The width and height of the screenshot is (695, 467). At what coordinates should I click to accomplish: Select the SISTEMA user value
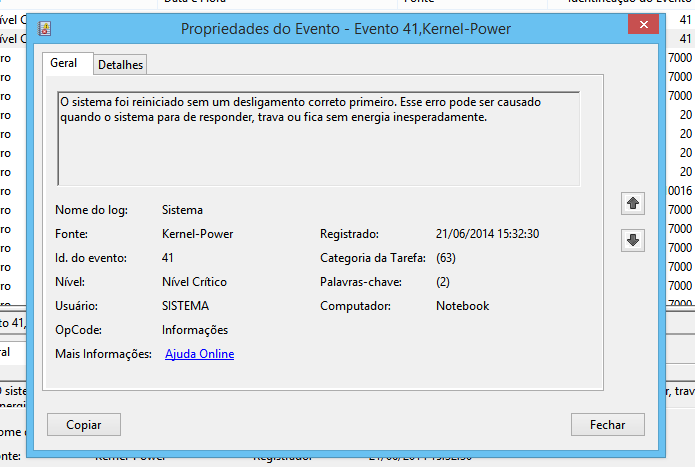(x=185, y=306)
